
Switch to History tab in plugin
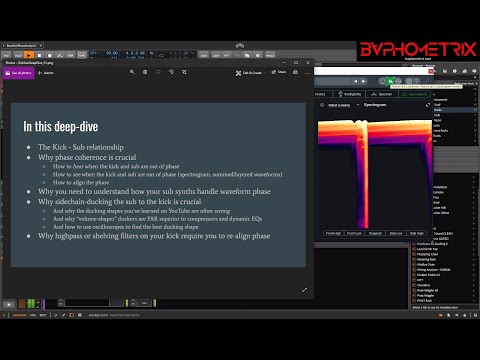(321, 94)
